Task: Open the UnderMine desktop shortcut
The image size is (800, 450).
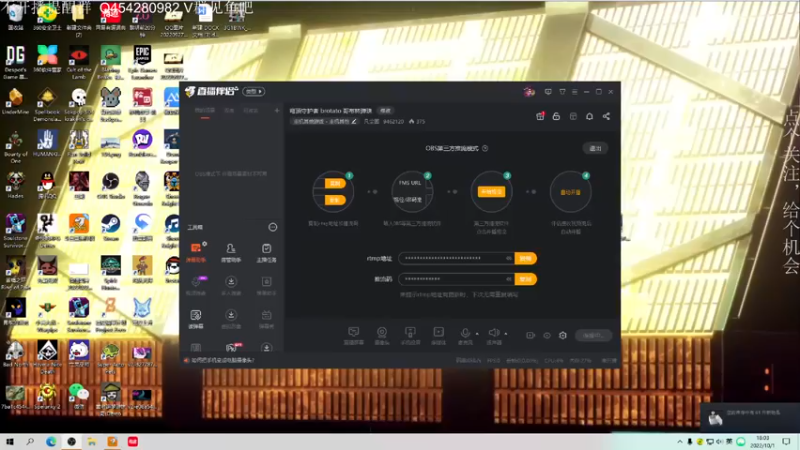Action: coord(15,101)
